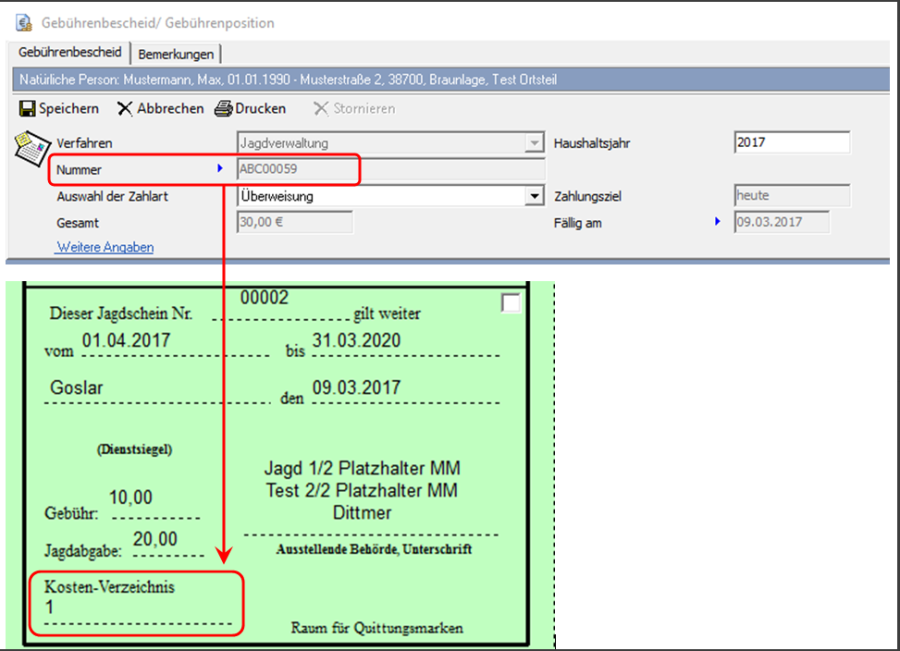Click the Gesamt field showing 30,00 €

click(x=296, y=223)
